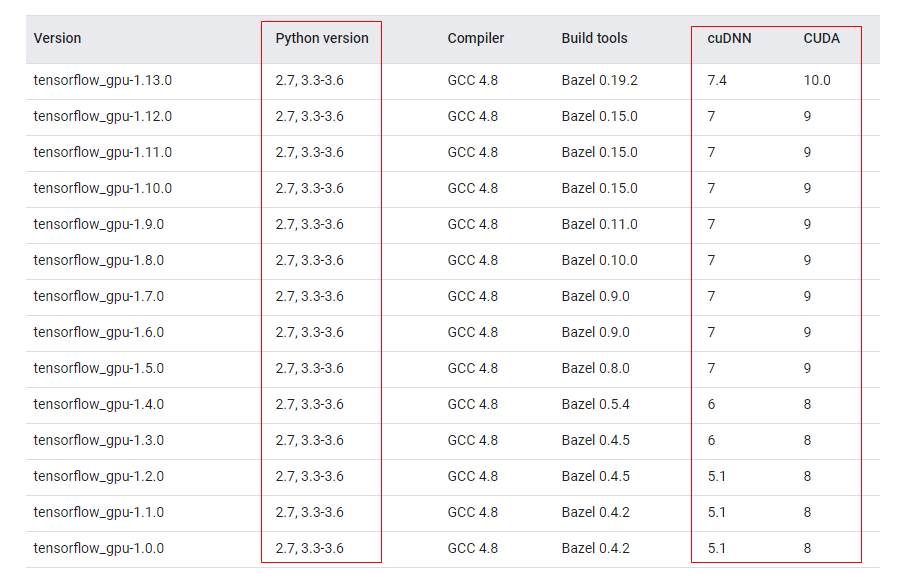911x587 pixels.
Task: Click Bazel 0.4.2 in the 1.0.0 row
Action: pyautogui.click(x=596, y=549)
